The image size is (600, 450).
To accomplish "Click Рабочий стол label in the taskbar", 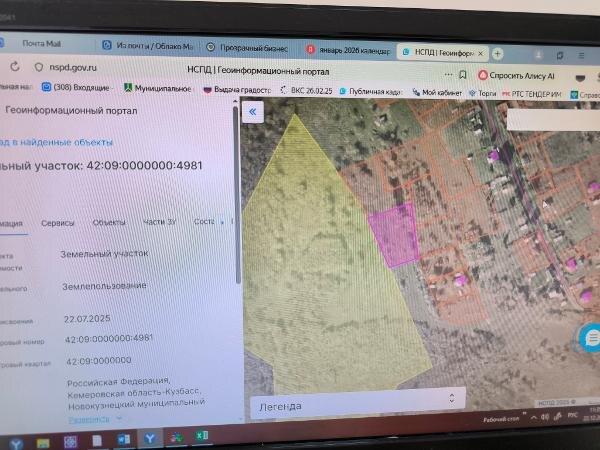I will 501,419.
